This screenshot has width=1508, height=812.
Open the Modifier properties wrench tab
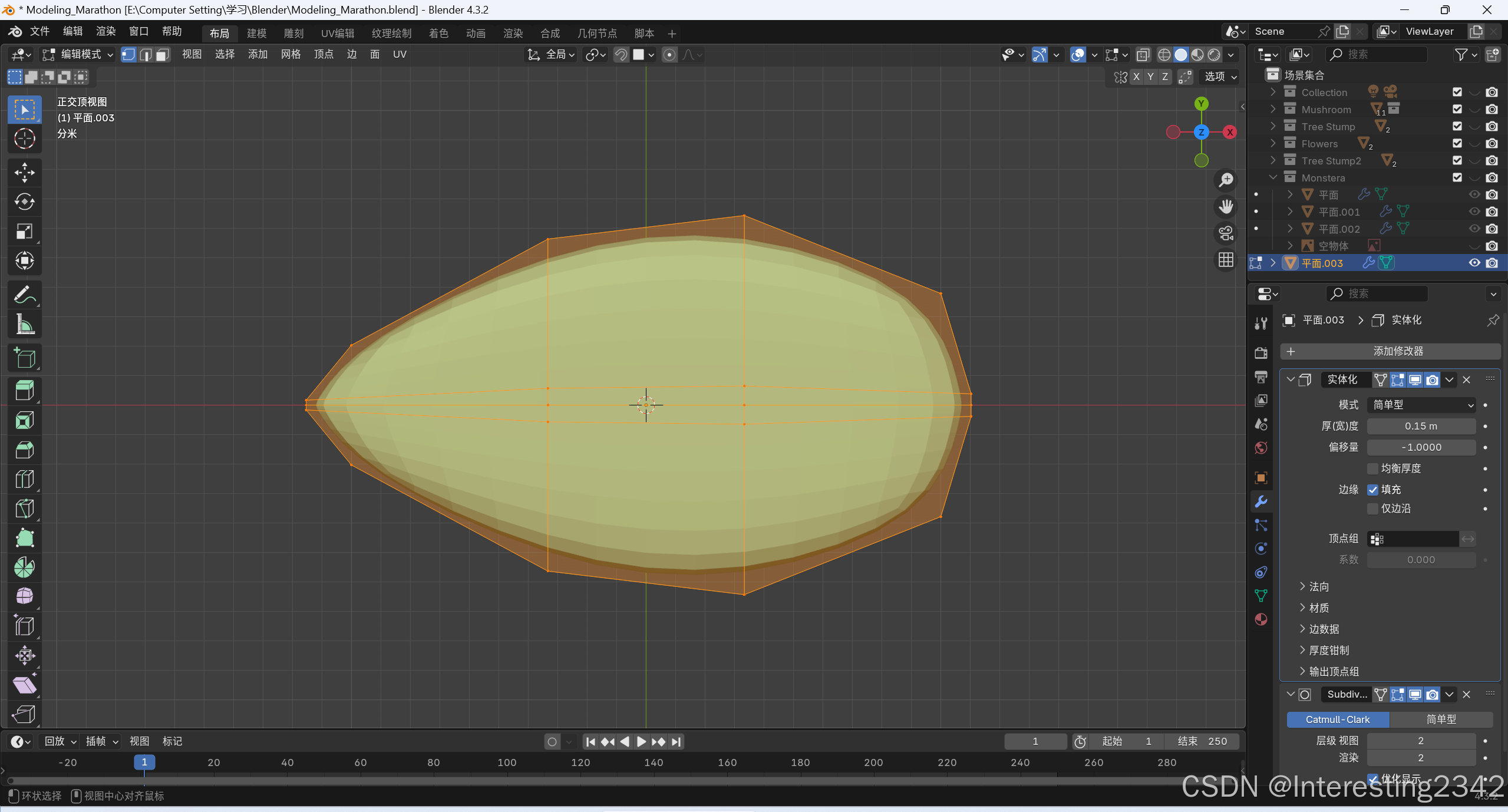coord(1261,501)
